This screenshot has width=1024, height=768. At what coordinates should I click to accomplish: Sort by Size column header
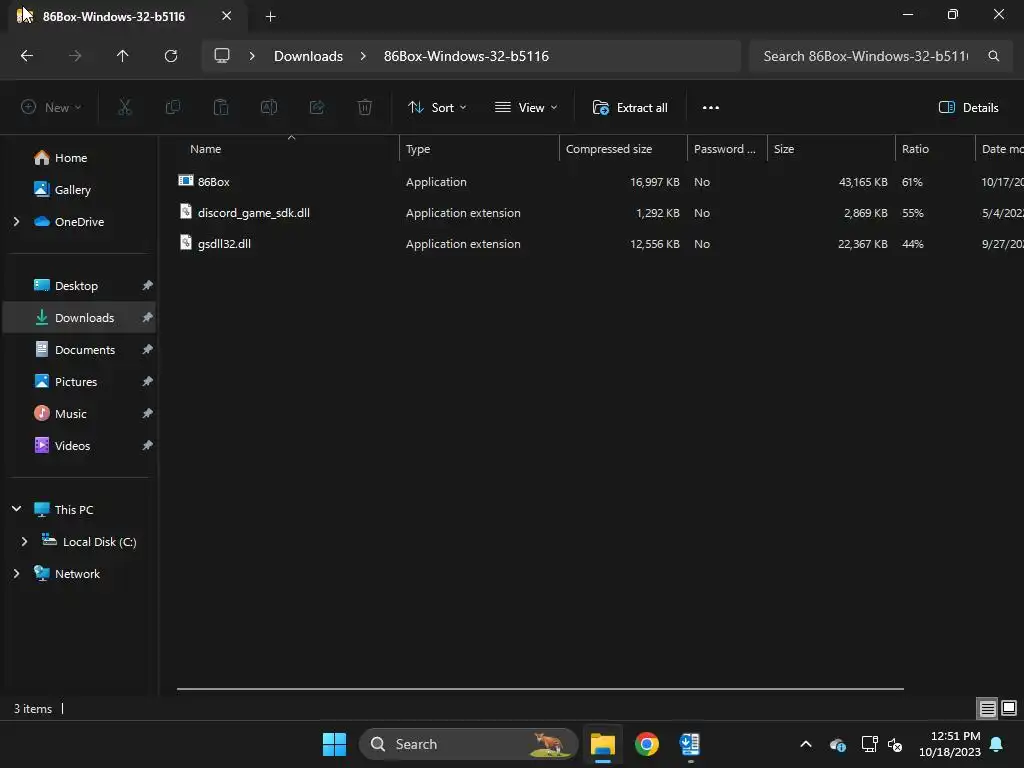(831, 149)
